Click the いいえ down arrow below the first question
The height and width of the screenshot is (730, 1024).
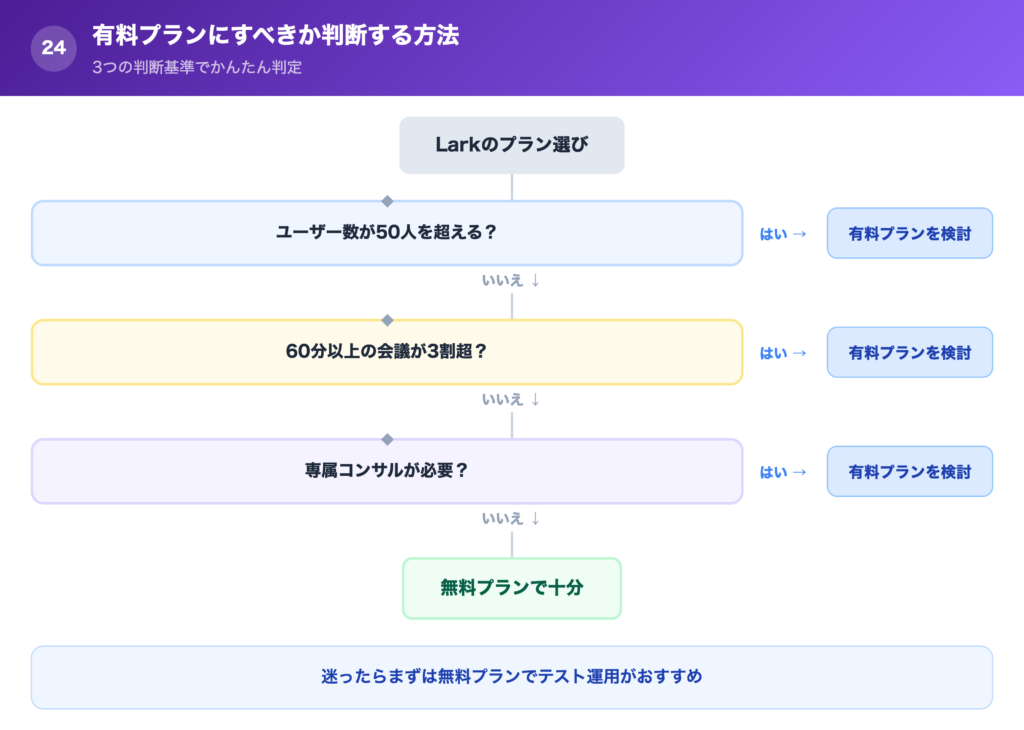click(511, 281)
